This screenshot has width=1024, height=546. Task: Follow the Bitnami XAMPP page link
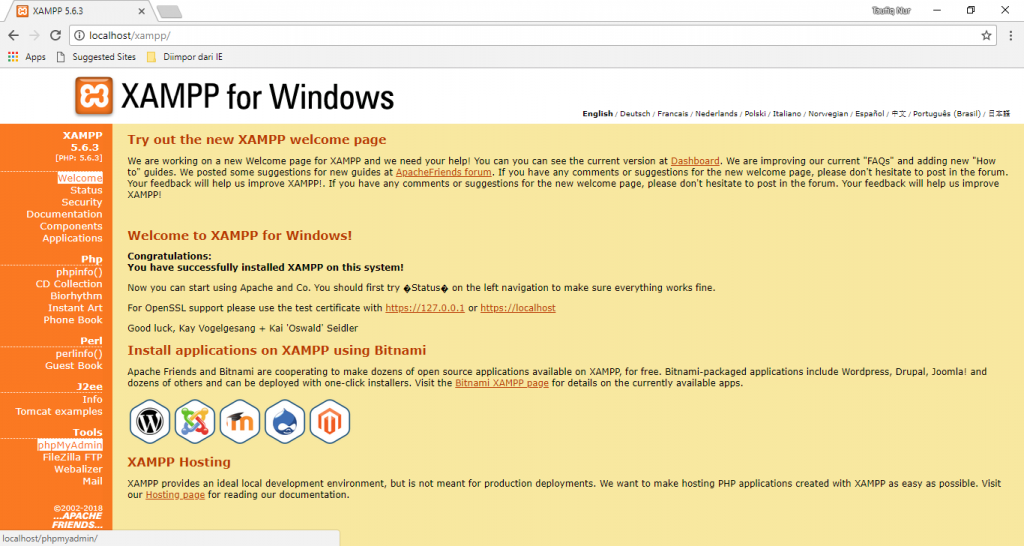click(502, 383)
